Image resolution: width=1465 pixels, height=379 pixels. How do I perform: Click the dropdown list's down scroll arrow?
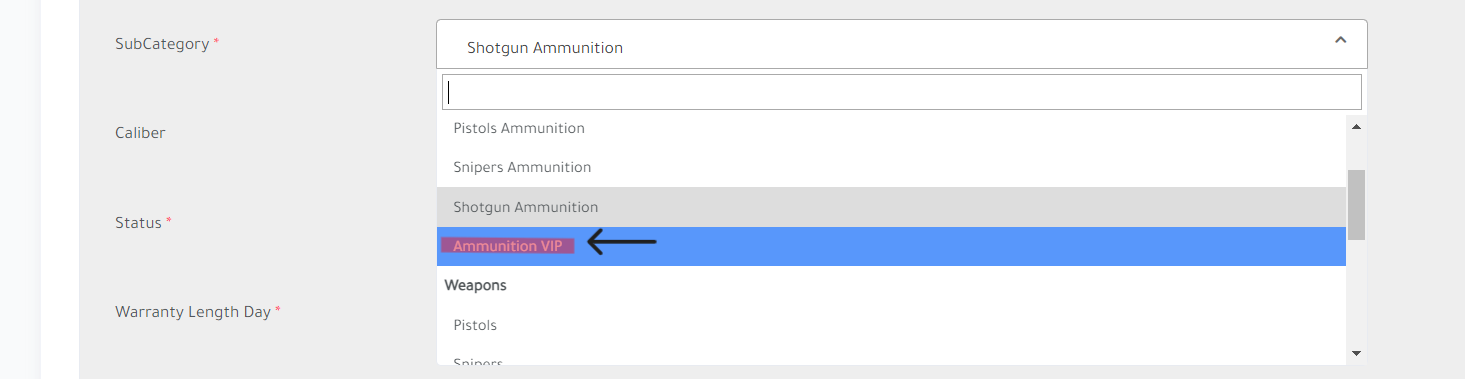1356,353
